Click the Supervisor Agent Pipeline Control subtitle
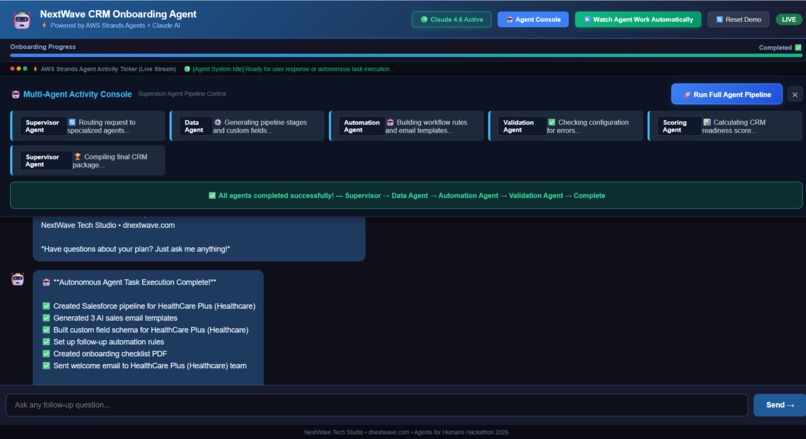Image resolution: width=806 pixels, height=439 pixels. (182, 94)
